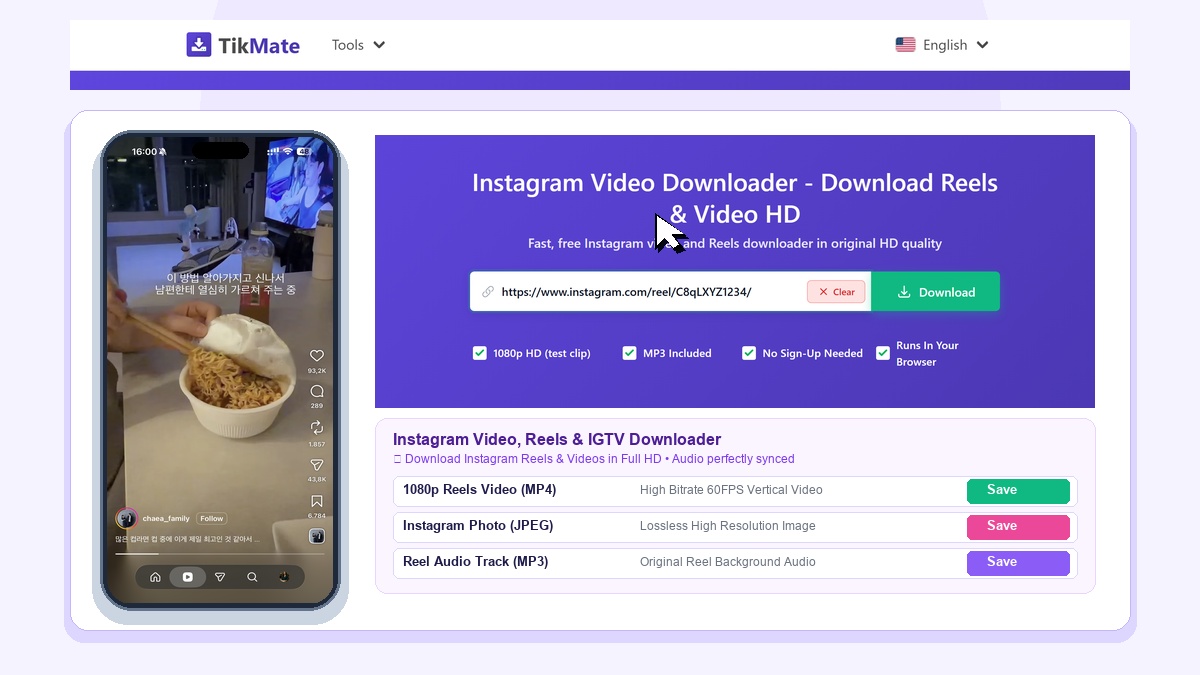Viewport: 1200px width, 675px height.
Task: Click the Korean caption under the username
Action: pyautogui.click(x=187, y=539)
